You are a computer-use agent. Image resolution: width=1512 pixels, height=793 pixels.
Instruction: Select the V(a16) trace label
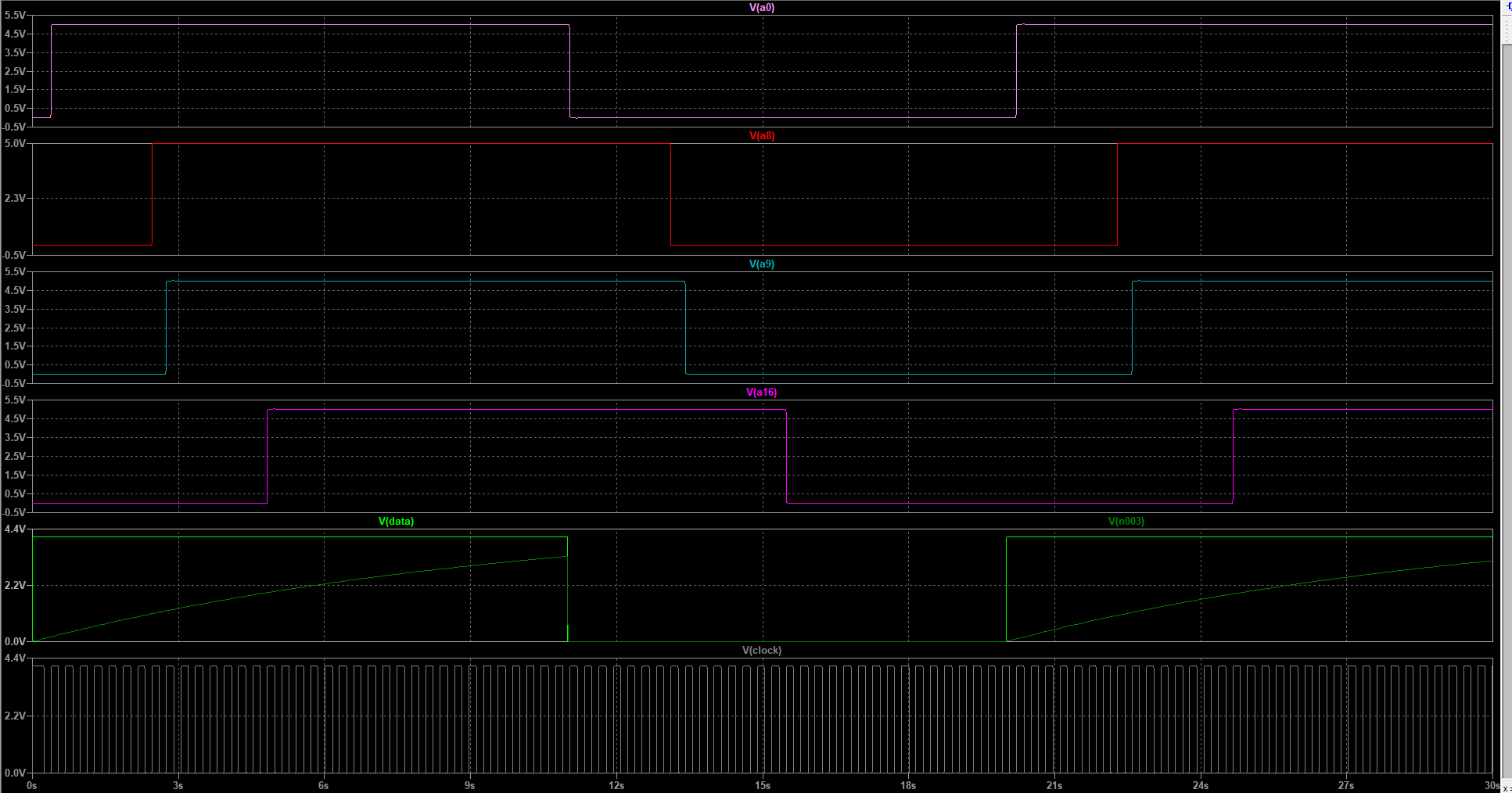tap(761, 392)
